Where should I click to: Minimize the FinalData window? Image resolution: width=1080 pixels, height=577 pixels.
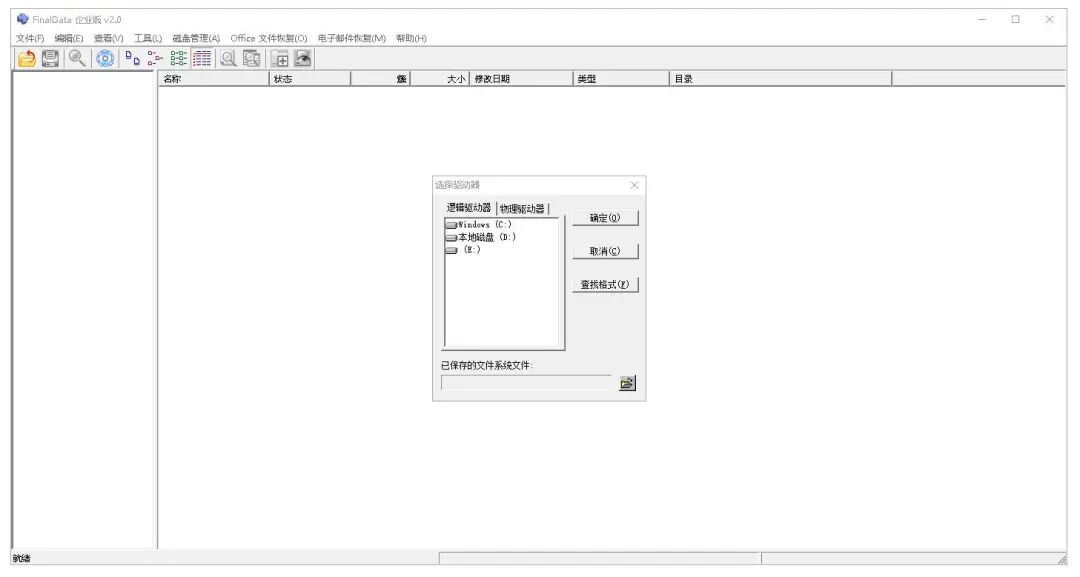982,20
